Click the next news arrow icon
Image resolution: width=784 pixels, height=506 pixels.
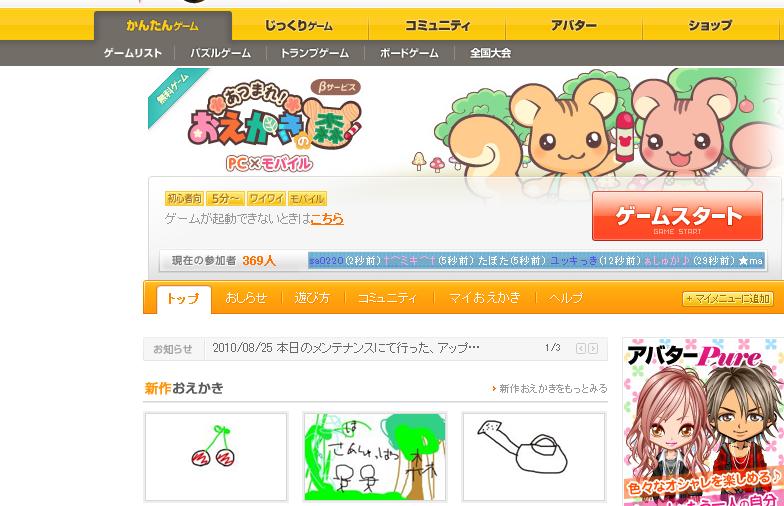pos(593,348)
